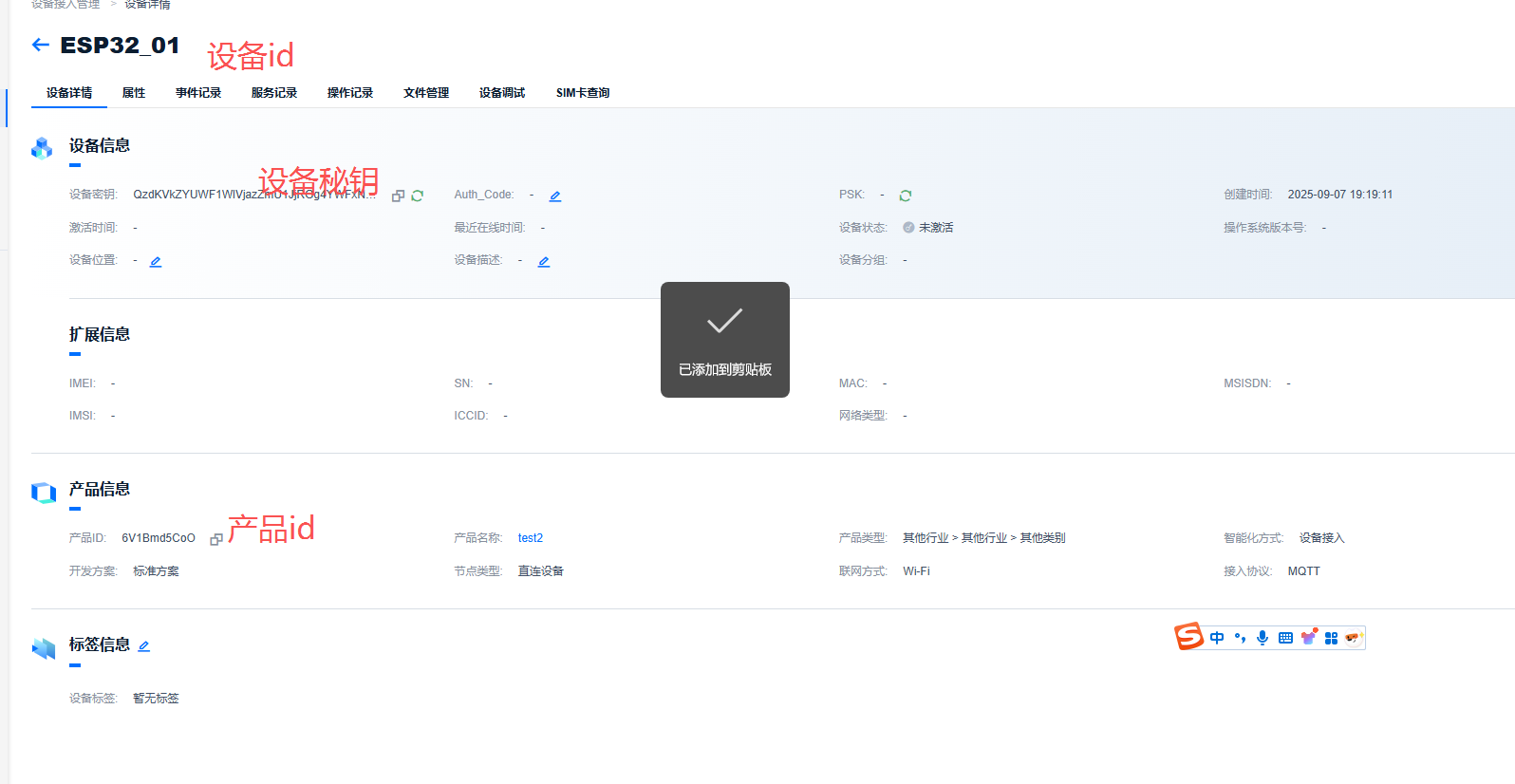Click the 未激活 device status
The image size is (1515, 784).
pyautogui.click(x=936, y=228)
